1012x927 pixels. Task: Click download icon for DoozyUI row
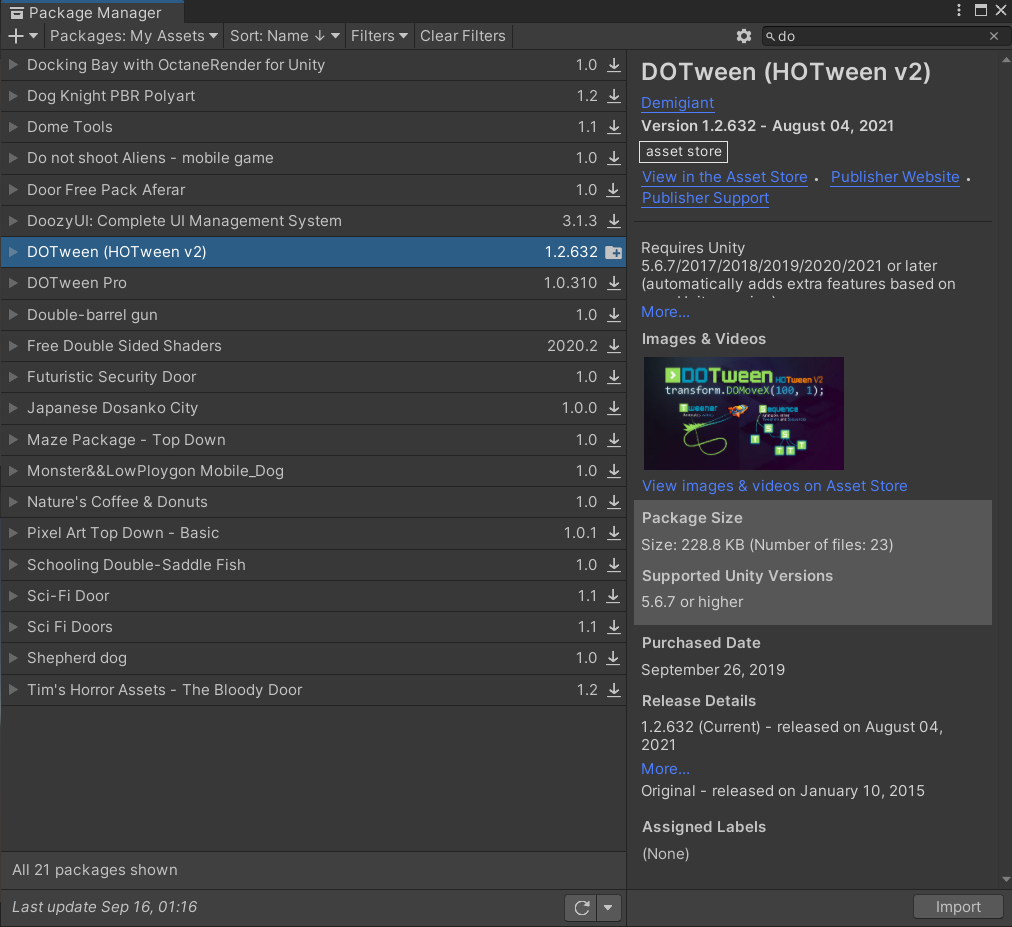(x=614, y=221)
